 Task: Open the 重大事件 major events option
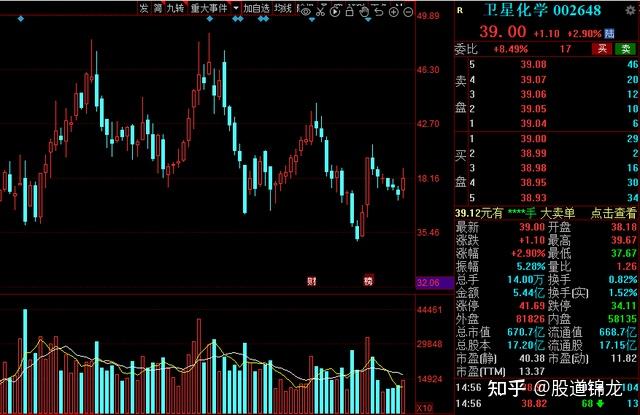click(209, 8)
